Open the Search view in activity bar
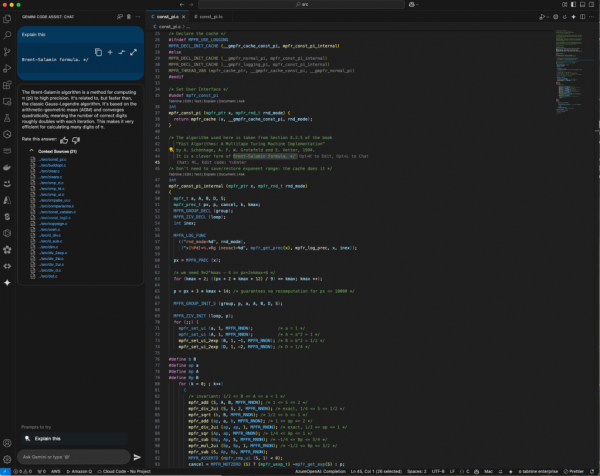The height and width of the screenshot is (476, 600). 8,33
